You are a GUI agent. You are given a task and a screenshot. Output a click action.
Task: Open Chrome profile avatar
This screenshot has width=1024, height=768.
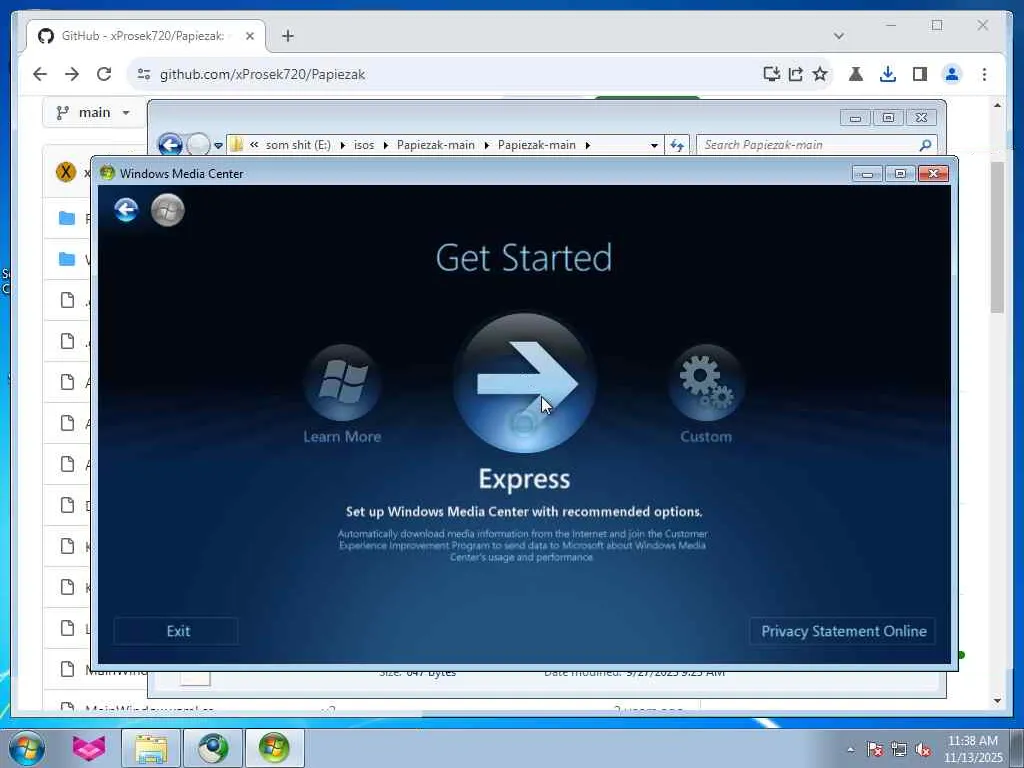click(952, 74)
